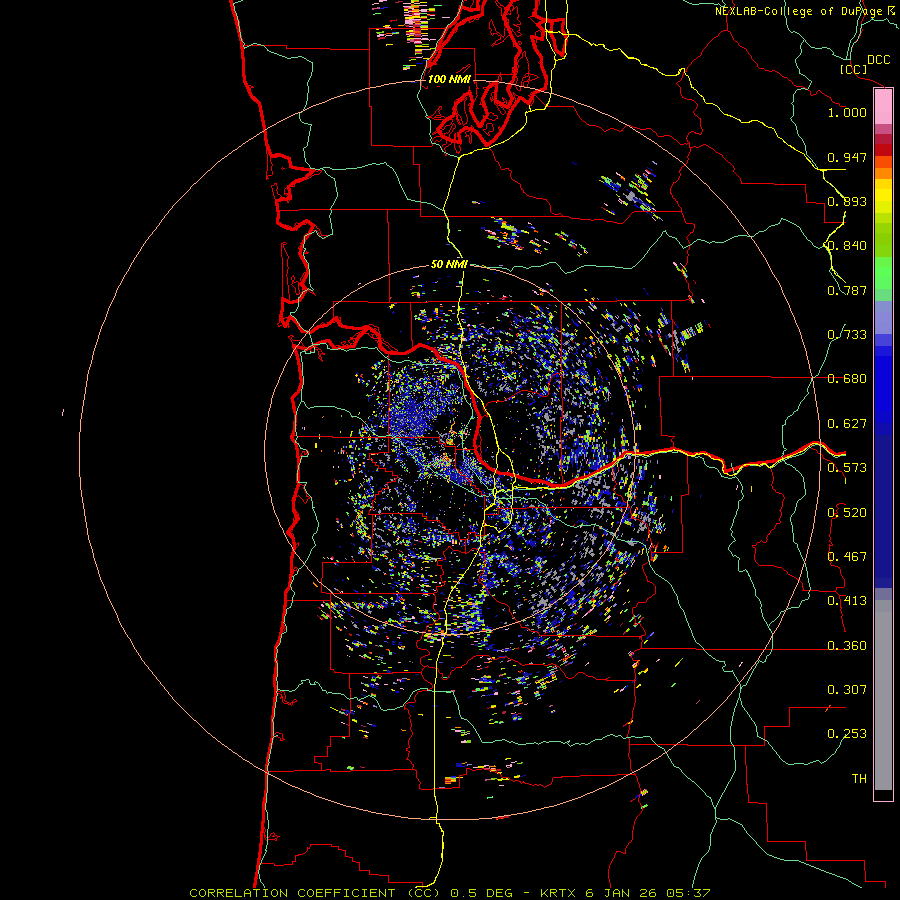Click the 0.520 legend value
900x900 pixels.
pyautogui.click(x=847, y=513)
